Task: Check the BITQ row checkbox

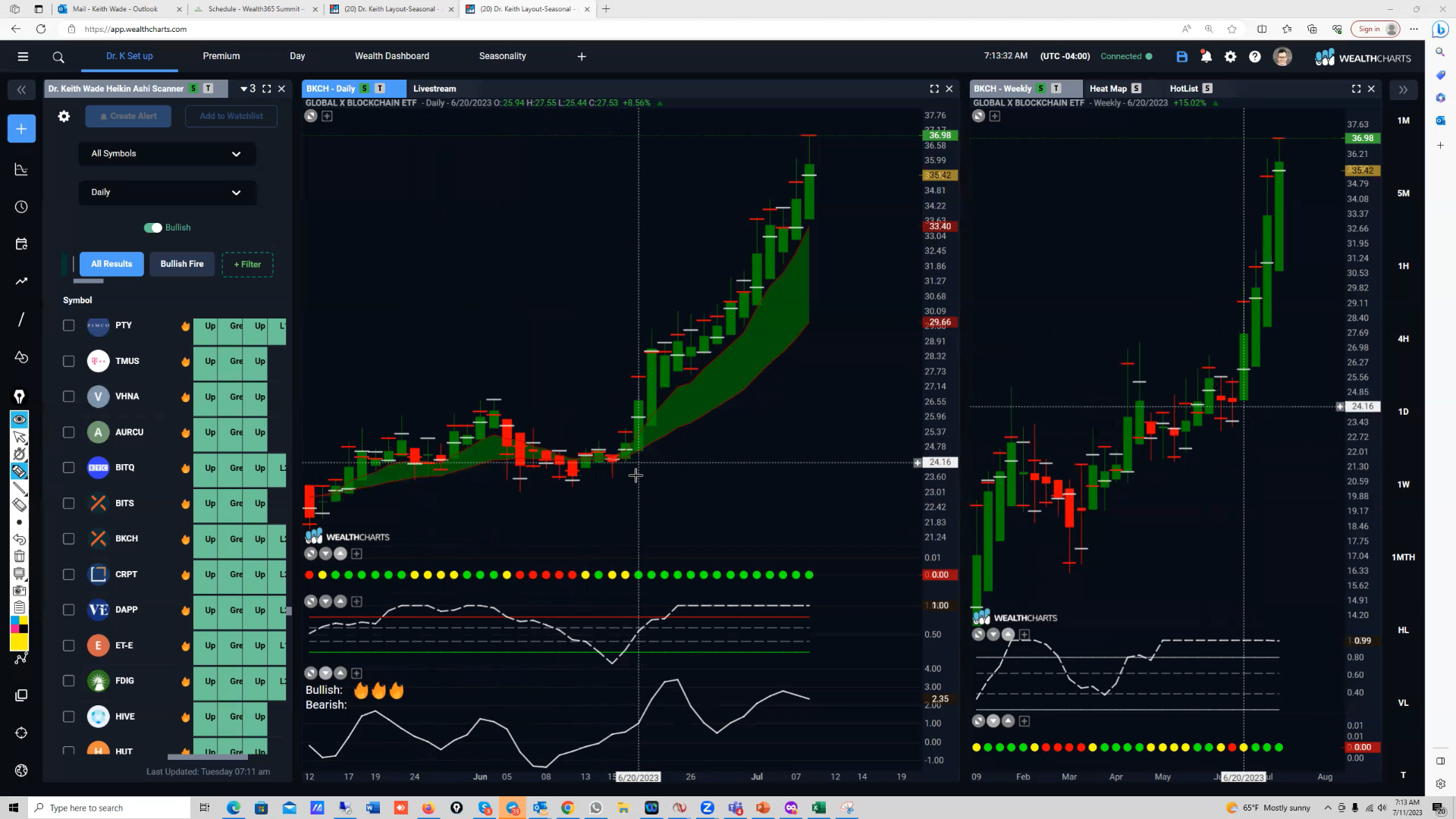Action: pyautogui.click(x=69, y=468)
